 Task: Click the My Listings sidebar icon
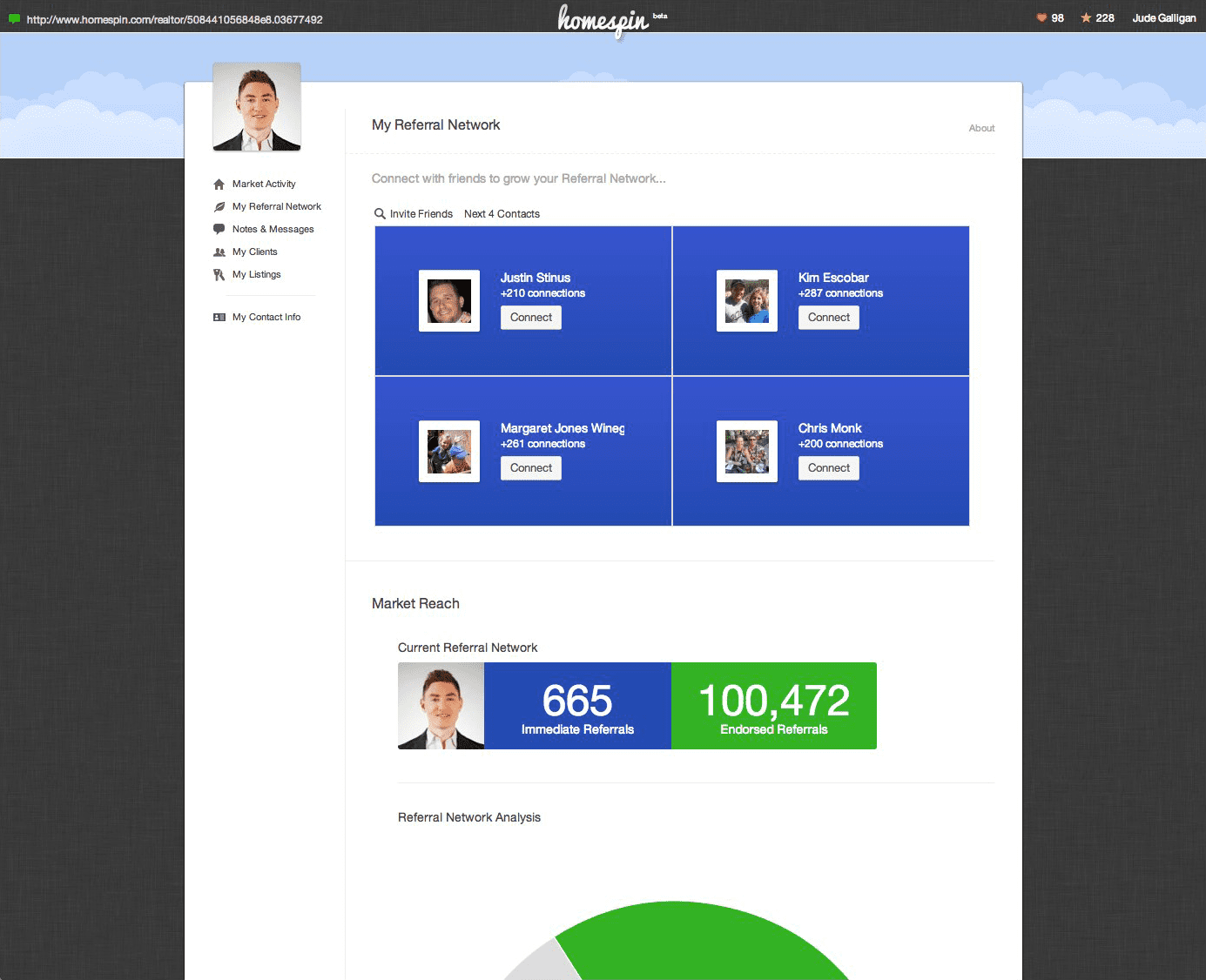(x=219, y=275)
